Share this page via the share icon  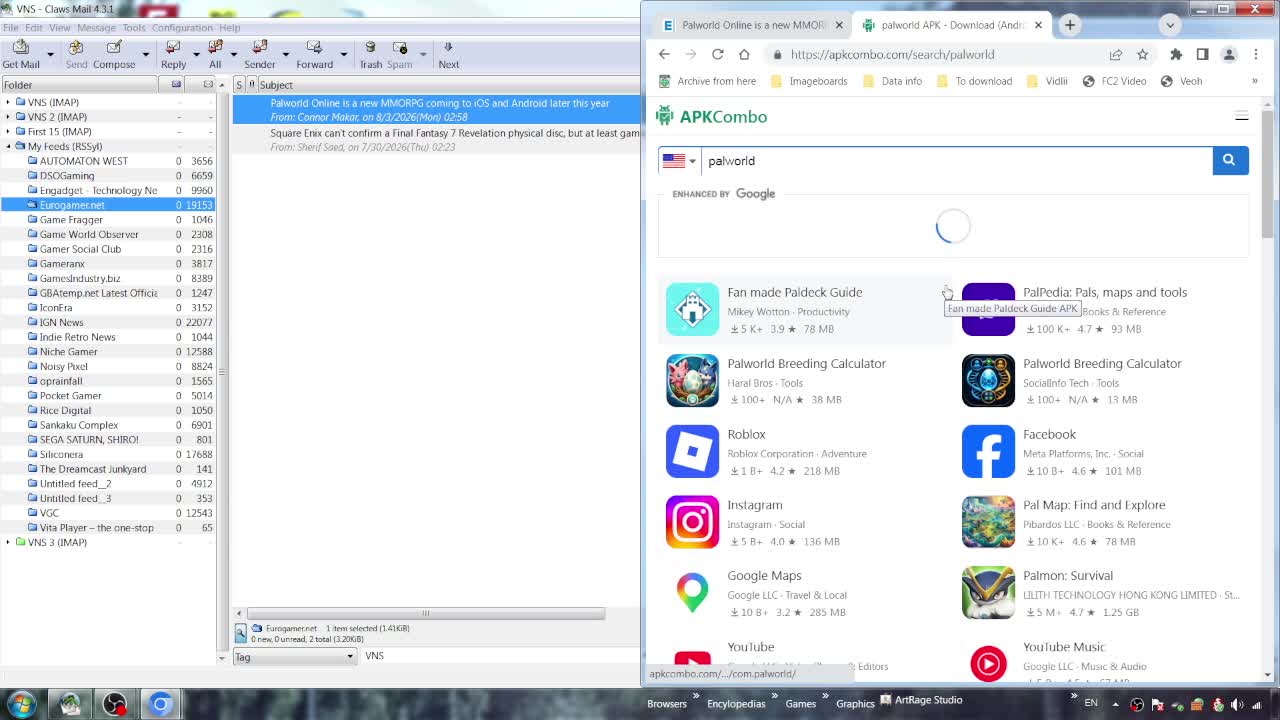coord(1115,54)
